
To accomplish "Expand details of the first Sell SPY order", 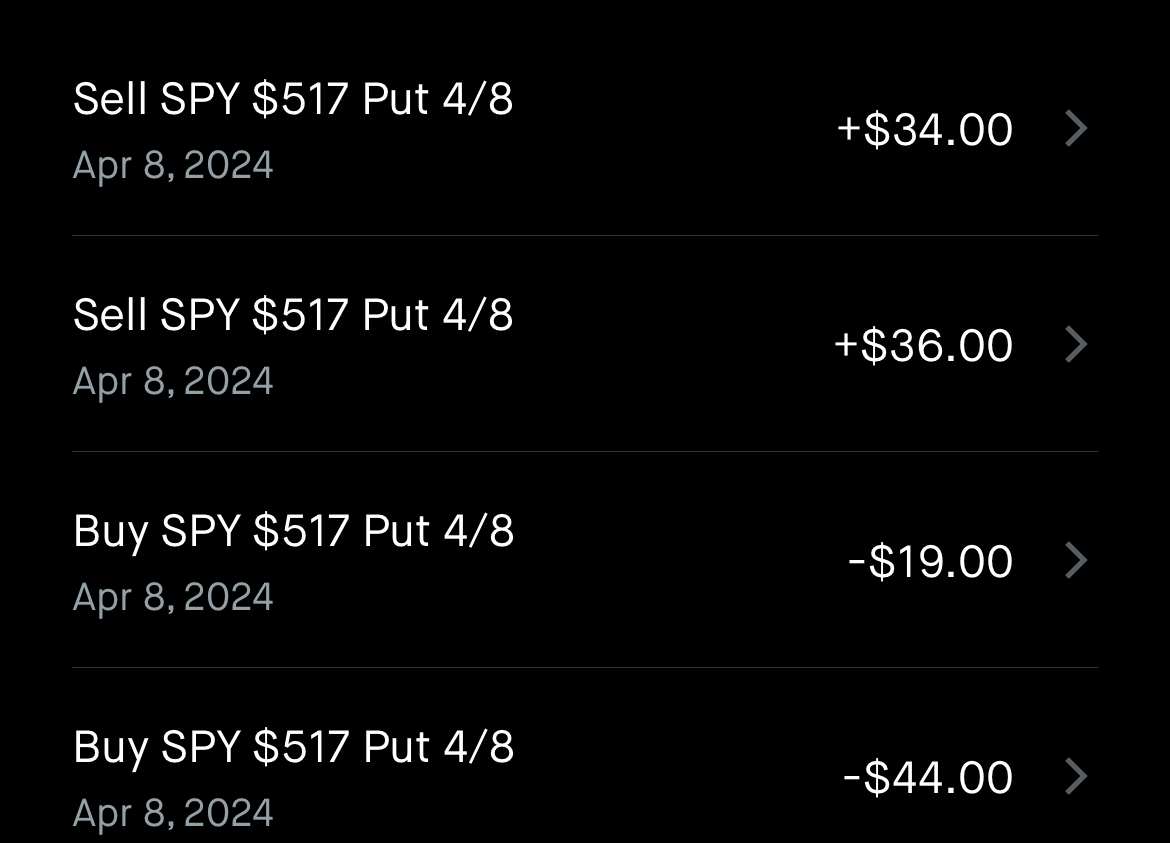I will (584, 130).
